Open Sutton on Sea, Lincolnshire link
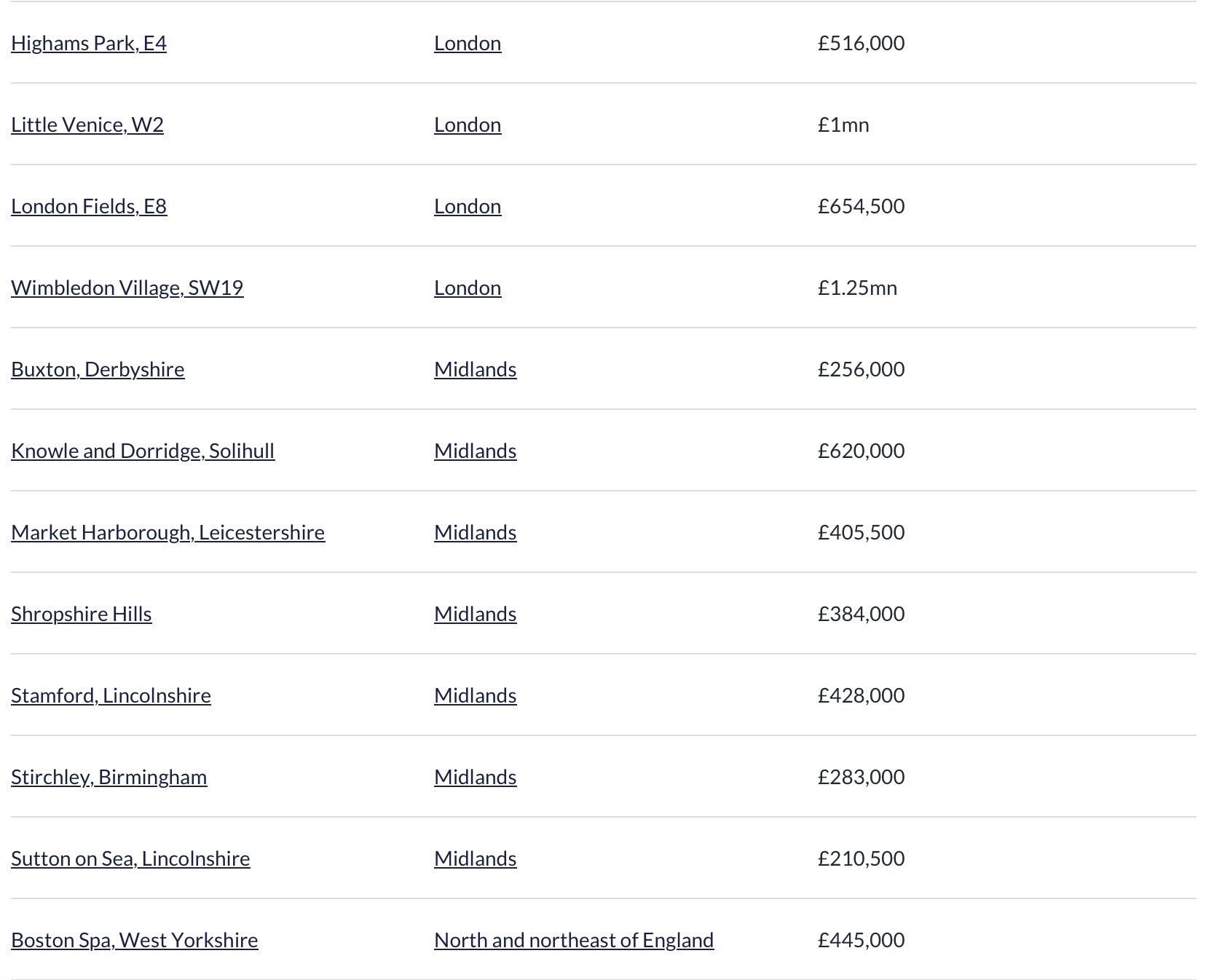Viewport: 1206px width, 980px height. pyautogui.click(x=130, y=859)
